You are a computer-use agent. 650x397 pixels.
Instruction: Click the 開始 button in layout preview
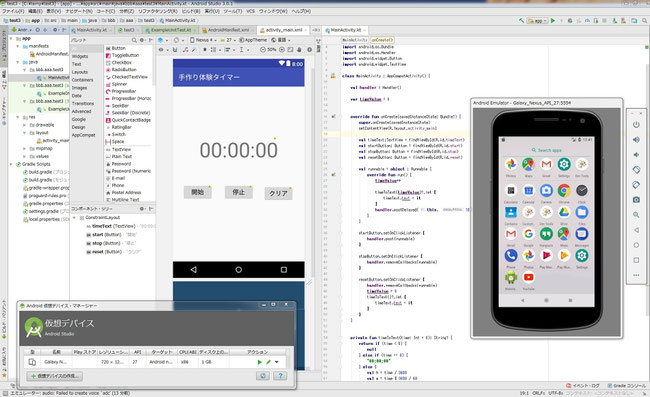198,192
